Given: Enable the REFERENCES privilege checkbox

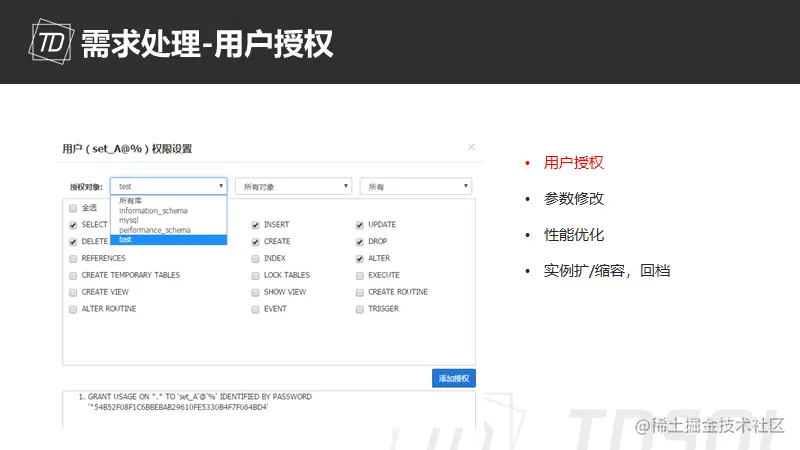Looking at the screenshot, I should tap(73, 259).
